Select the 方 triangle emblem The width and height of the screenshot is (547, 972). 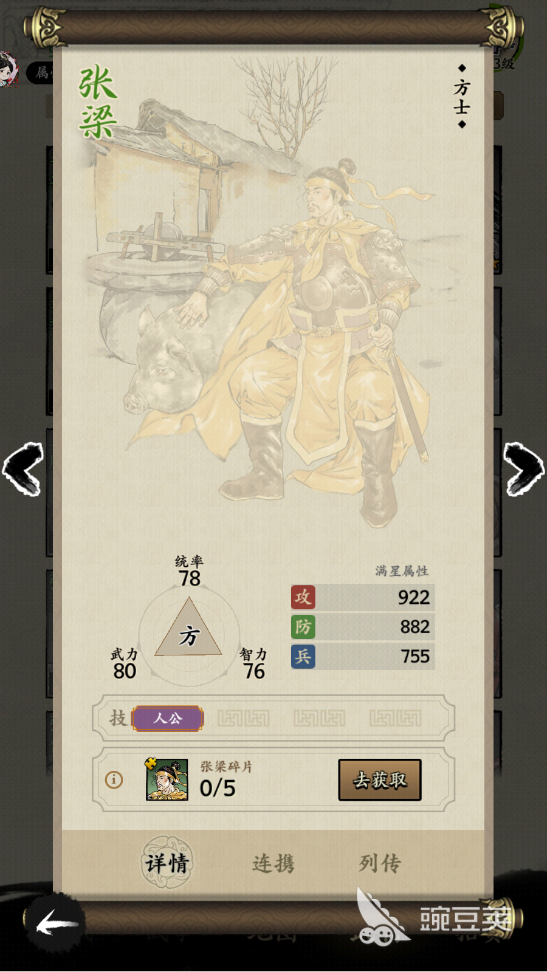pyautogui.click(x=188, y=631)
